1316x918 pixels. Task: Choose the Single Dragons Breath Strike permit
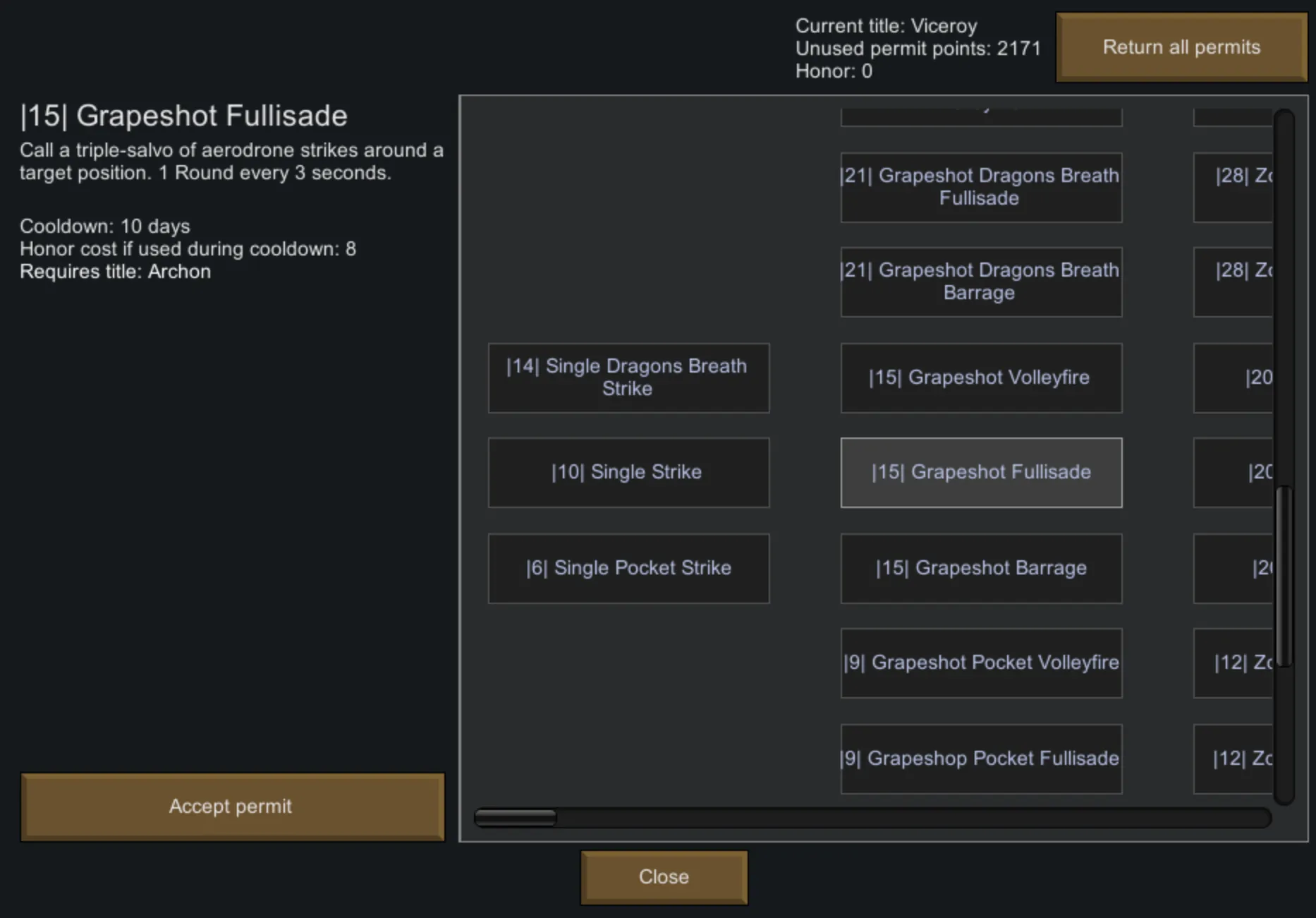coord(628,378)
